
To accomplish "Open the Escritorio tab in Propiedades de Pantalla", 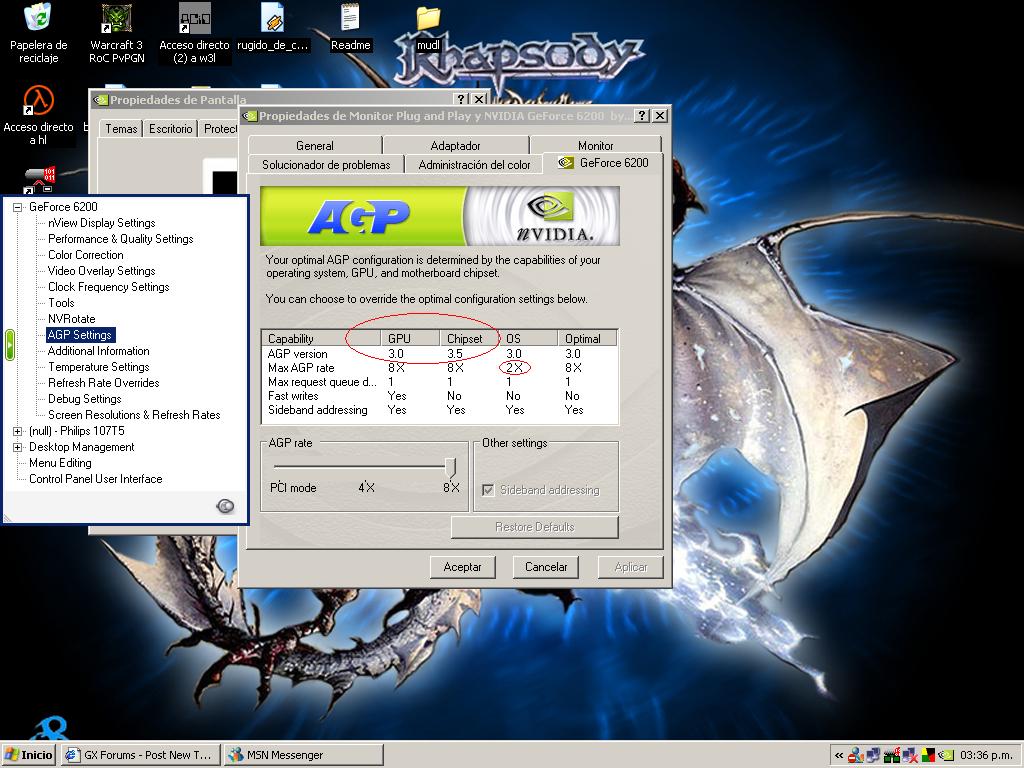I will 170,129.
